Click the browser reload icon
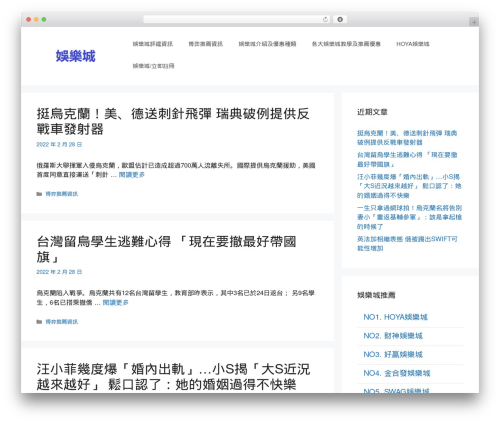This screenshot has height=423, width=500. (325, 20)
